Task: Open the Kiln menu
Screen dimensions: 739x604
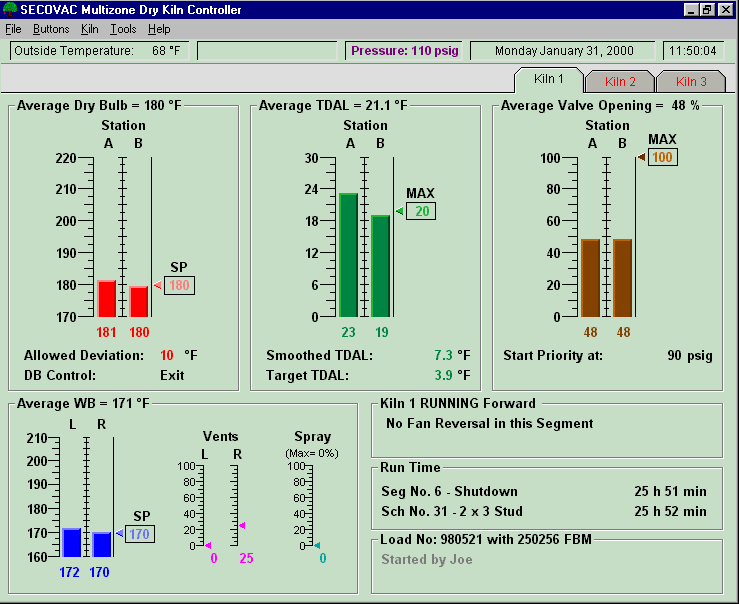Action: [x=90, y=29]
